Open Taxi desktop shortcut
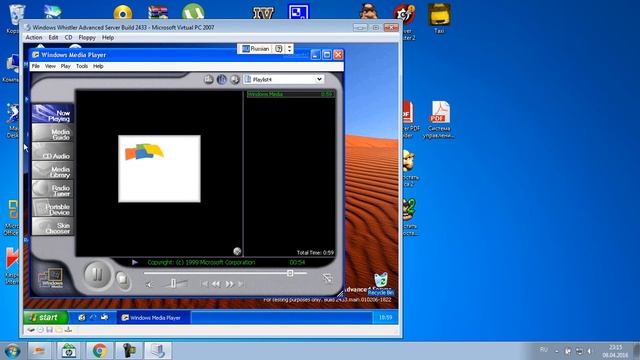The height and width of the screenshot is (360, 640). tap(439, 19)
